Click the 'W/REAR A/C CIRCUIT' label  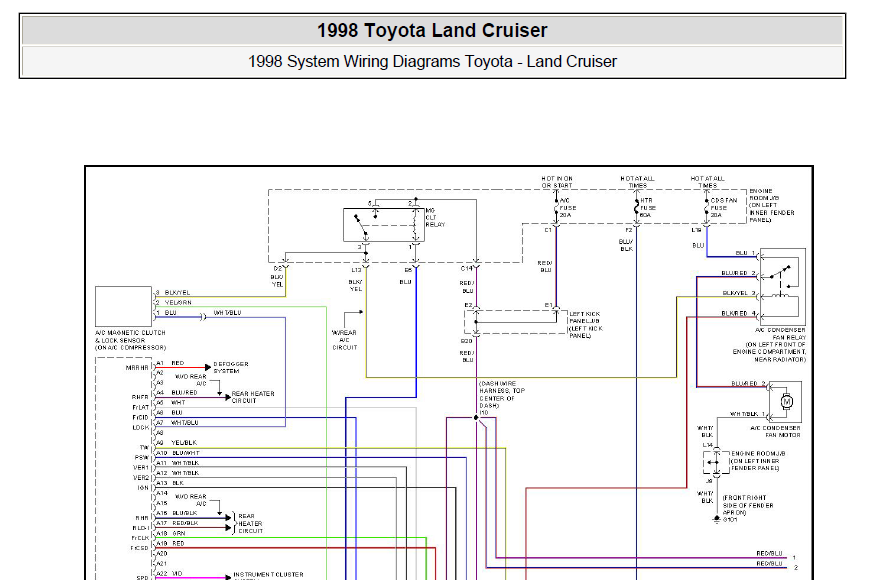344,340
